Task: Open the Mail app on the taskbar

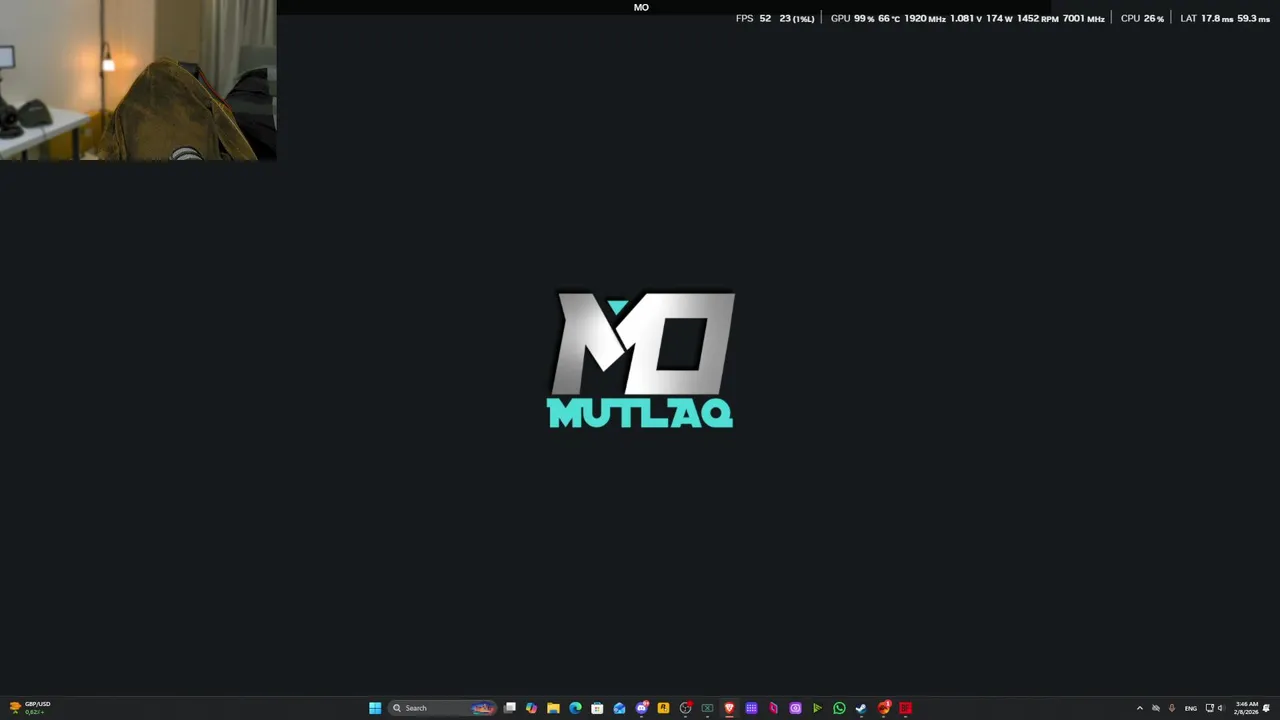Action: pos(619,708)
